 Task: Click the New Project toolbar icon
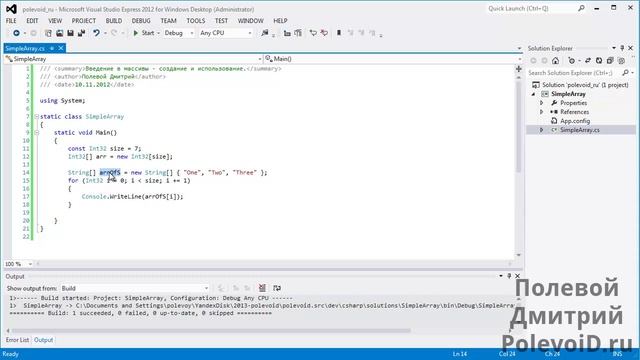pos(48,33)
